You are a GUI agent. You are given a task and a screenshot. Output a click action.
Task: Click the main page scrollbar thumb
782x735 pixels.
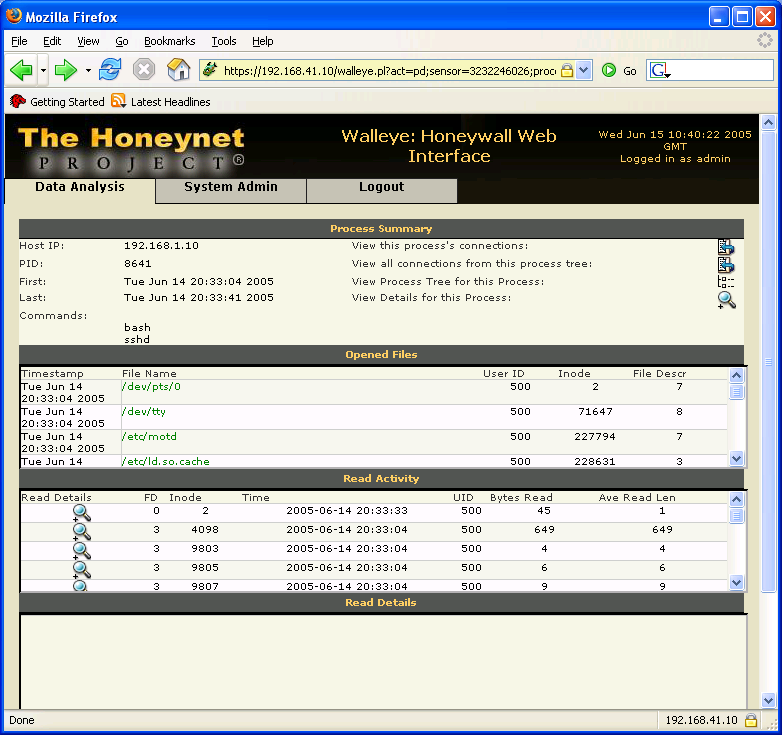pyautogui.click(x=768, y=362)
